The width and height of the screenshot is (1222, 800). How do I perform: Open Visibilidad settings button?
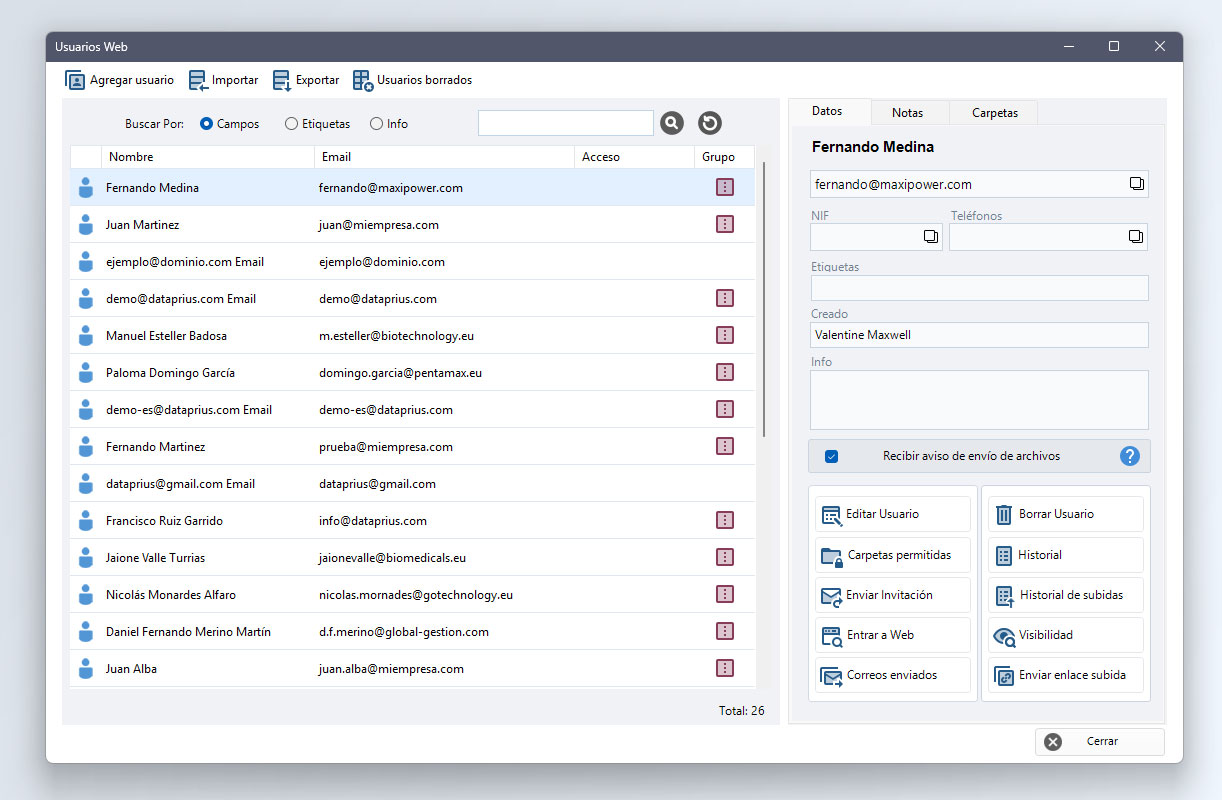[x=1066, y=635]
